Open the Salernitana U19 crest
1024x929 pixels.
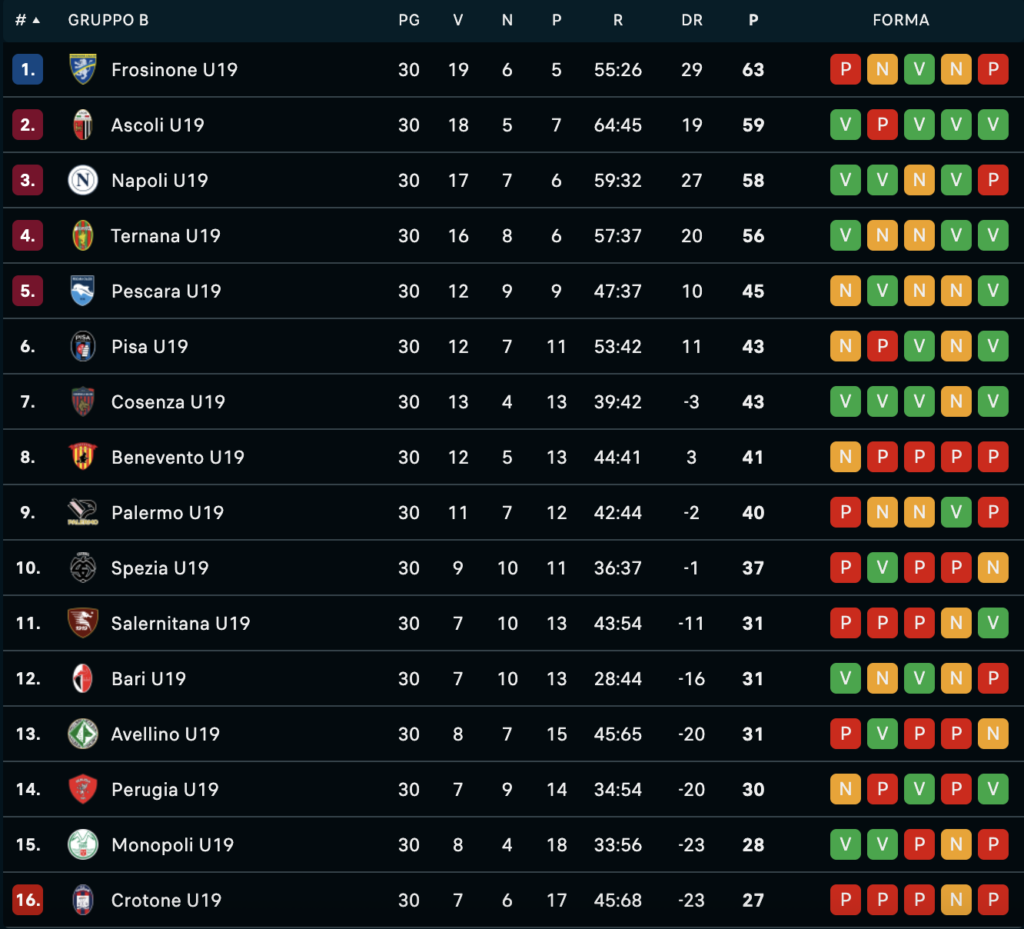83,623
